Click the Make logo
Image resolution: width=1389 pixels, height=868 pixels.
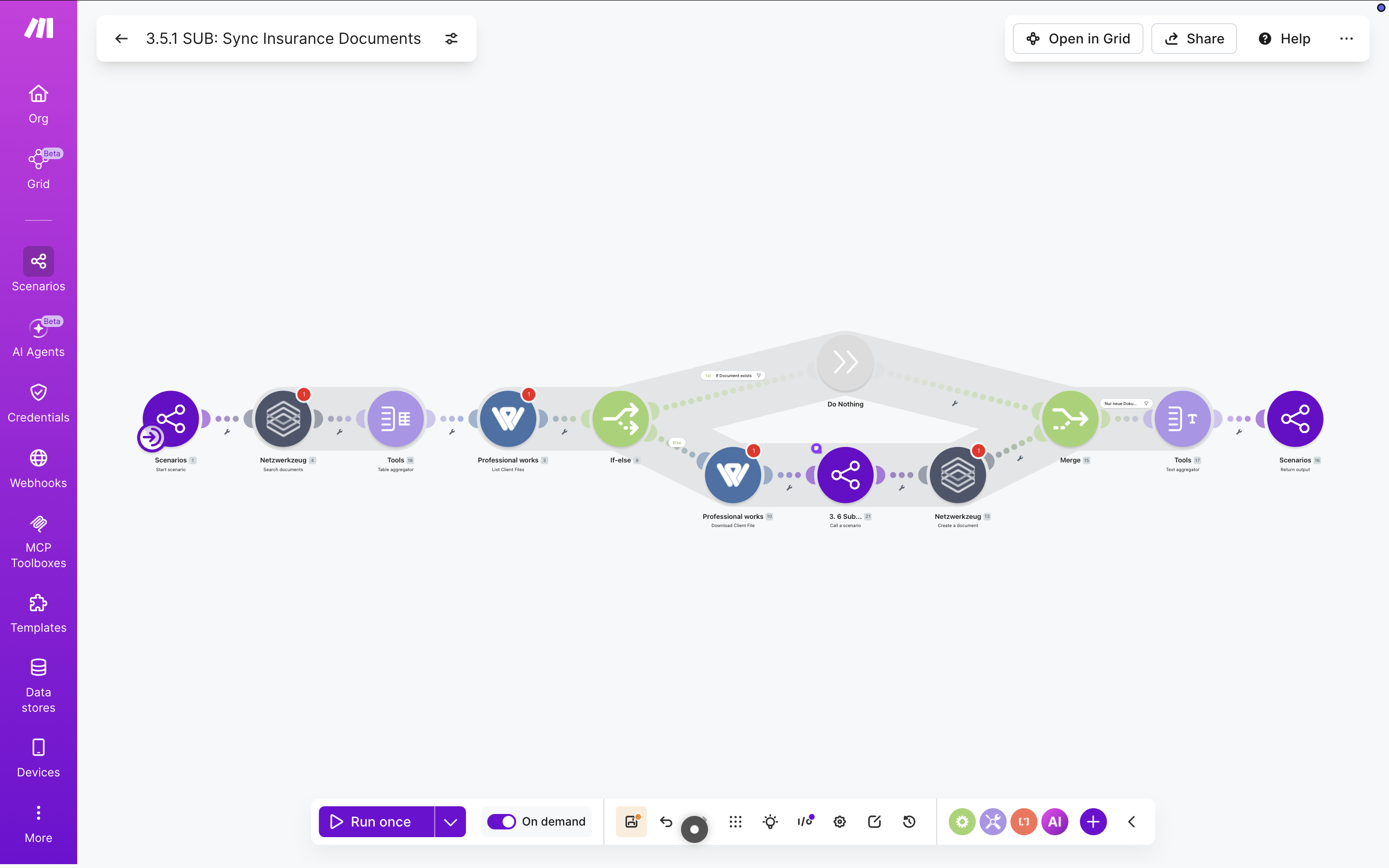39,27
